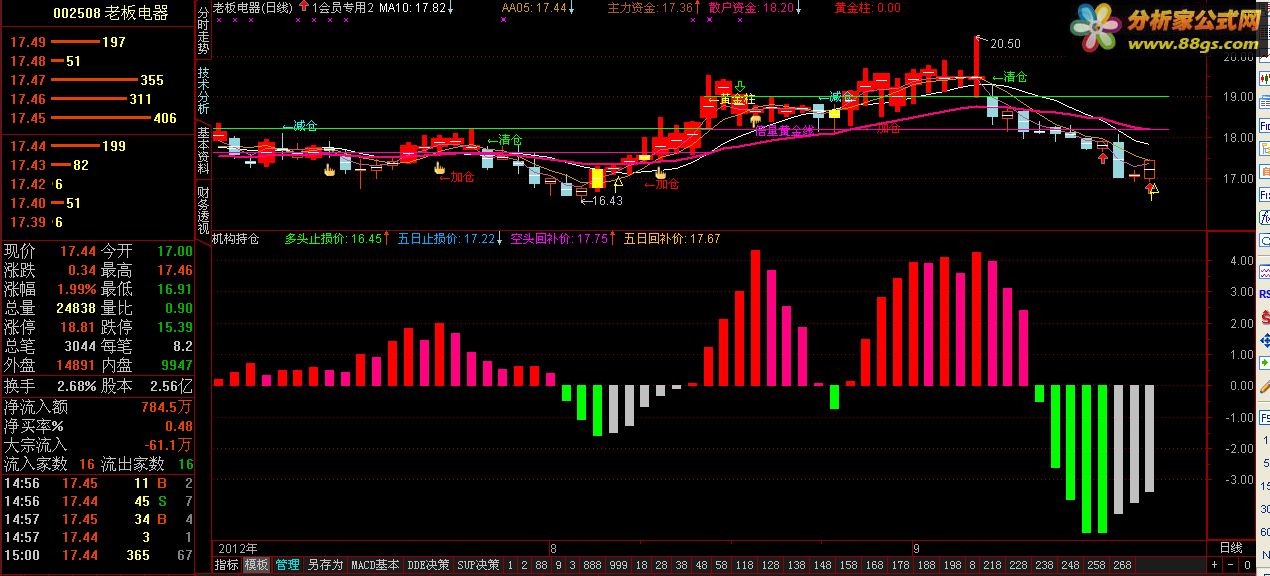Image resolution: width=1270 pixels, height=576 pixels.
Task: Click the 空头回补价: 17.75 label
Action: [x=560, y=239]
